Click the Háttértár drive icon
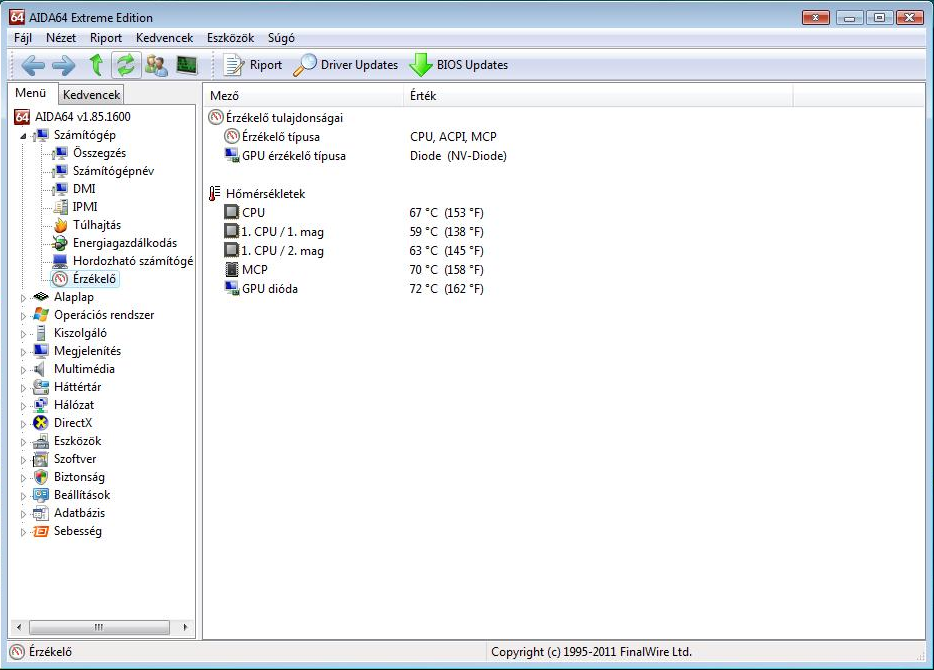This screenshot has height=670, width=934. tap(41, 387)
